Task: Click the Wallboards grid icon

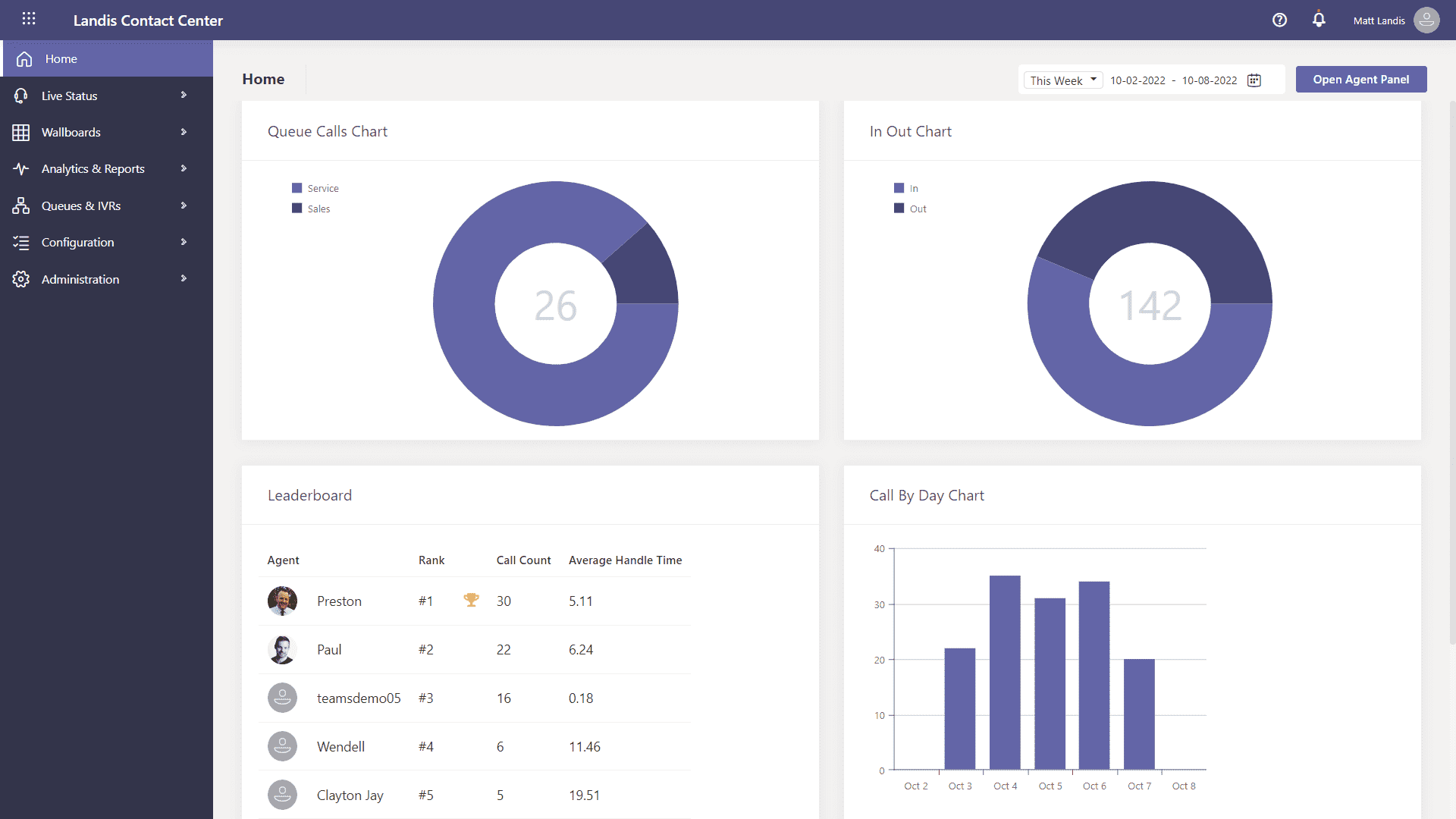Action: point(20,131)
